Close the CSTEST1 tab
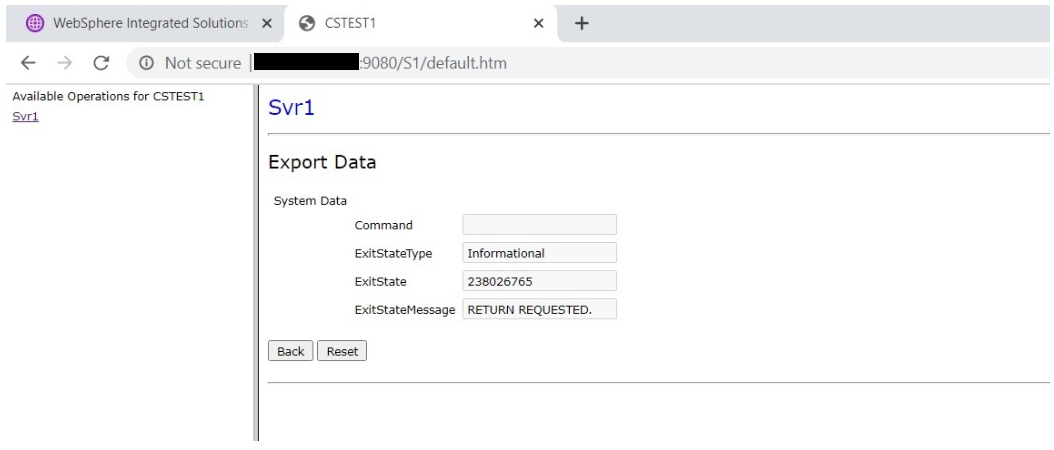 539,23
